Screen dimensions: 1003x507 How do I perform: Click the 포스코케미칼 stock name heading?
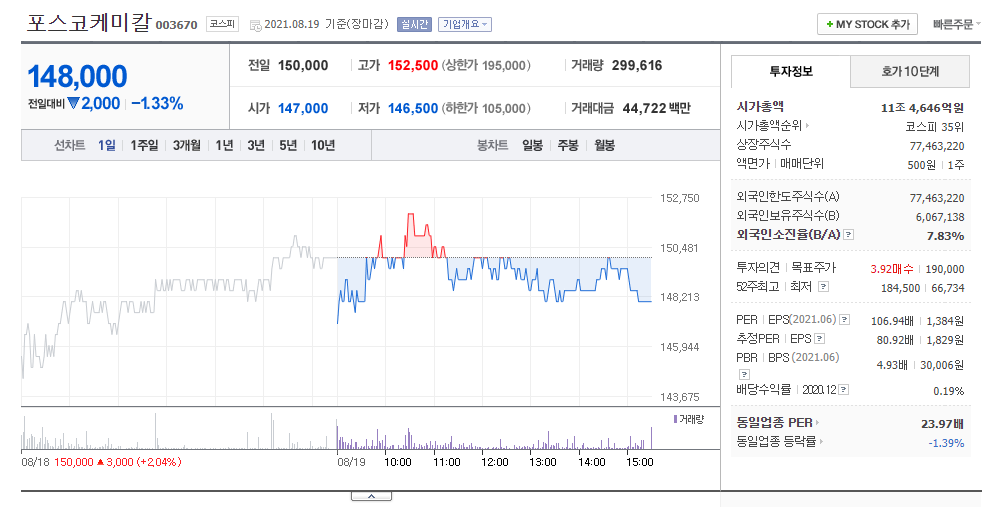[89, 23]
